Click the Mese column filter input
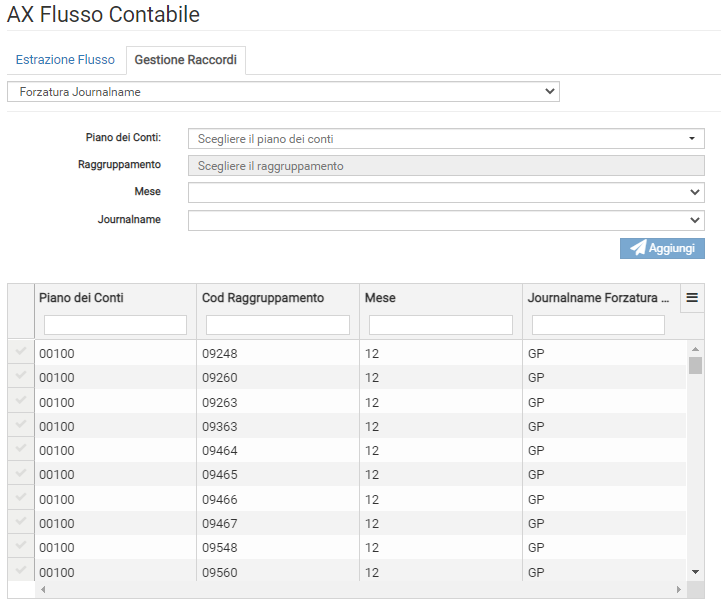 click(441, 325)
